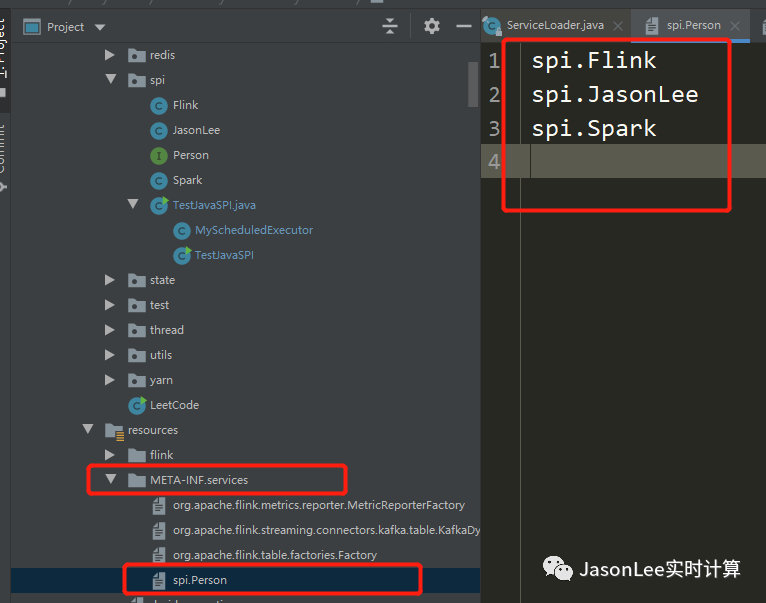Image resolution: width=766 pixels, height=603 pixels.
Task: Expand the flink resources folder
Action: click(x=110, y=455)
